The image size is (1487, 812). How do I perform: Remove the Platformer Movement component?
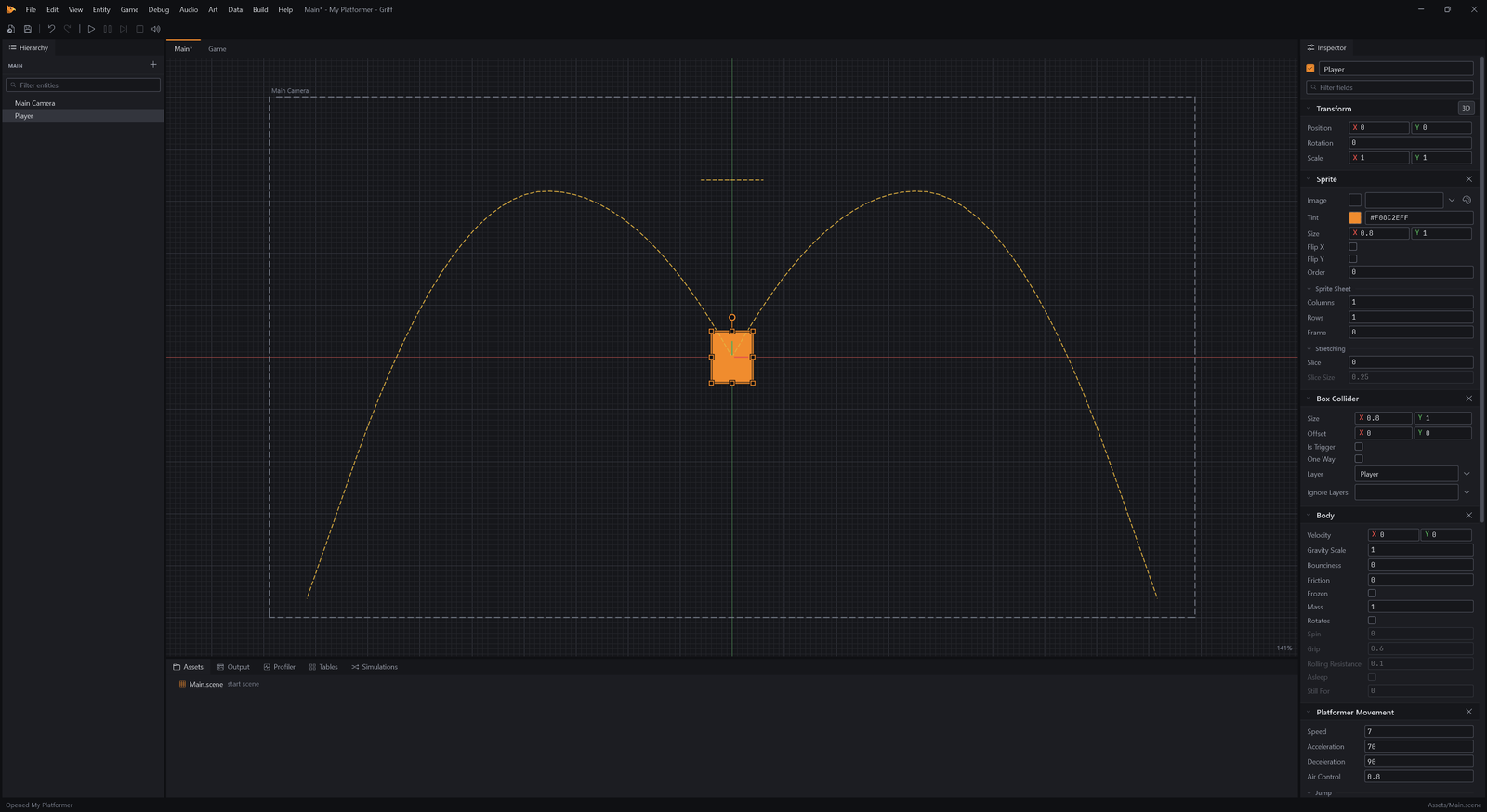click(x=1468, y=713)
